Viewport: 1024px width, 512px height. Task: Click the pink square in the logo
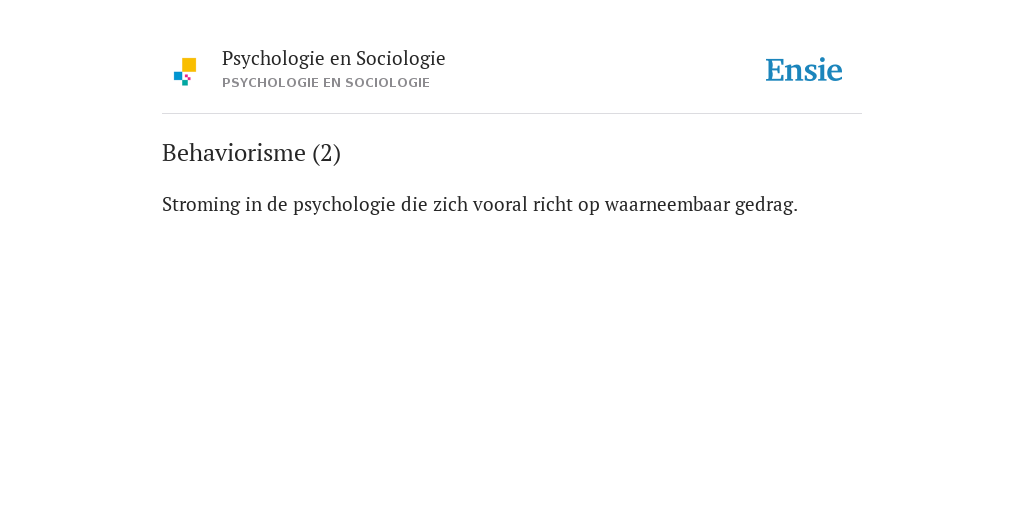click(188, 77)
